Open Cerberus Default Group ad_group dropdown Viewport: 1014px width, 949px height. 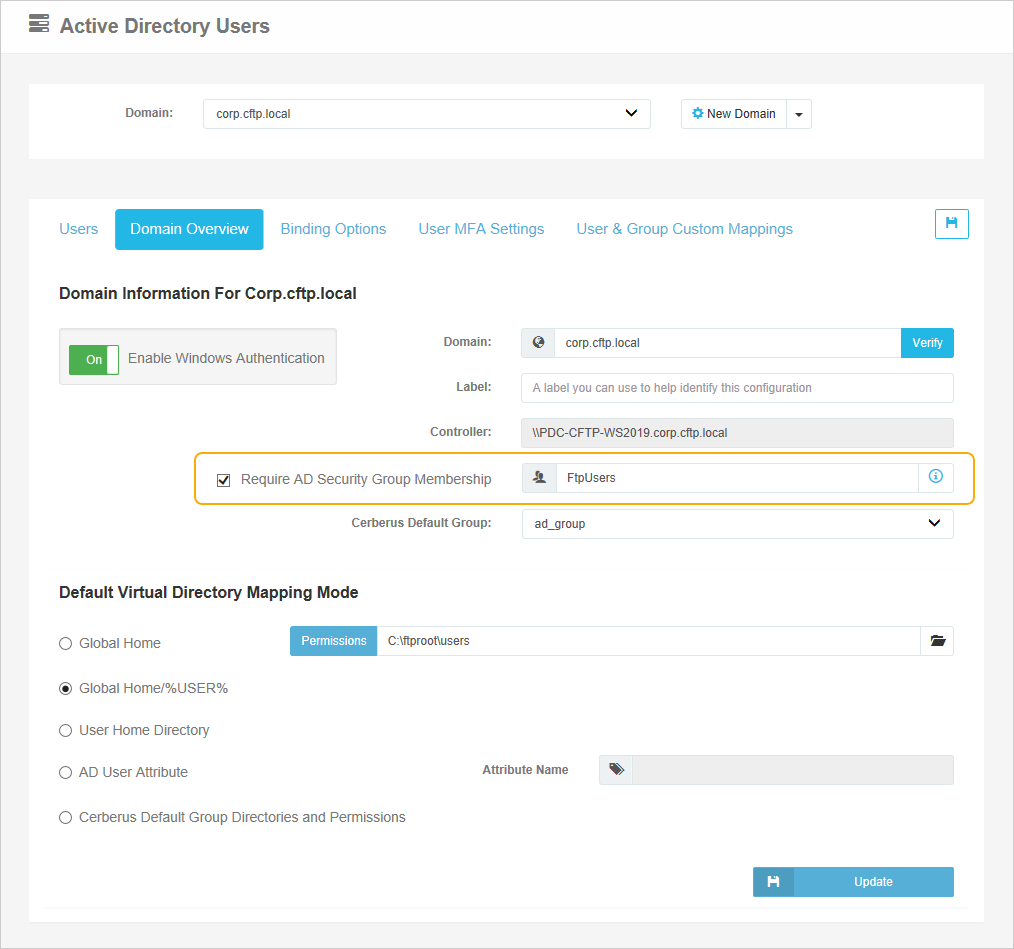coord(737,523)
